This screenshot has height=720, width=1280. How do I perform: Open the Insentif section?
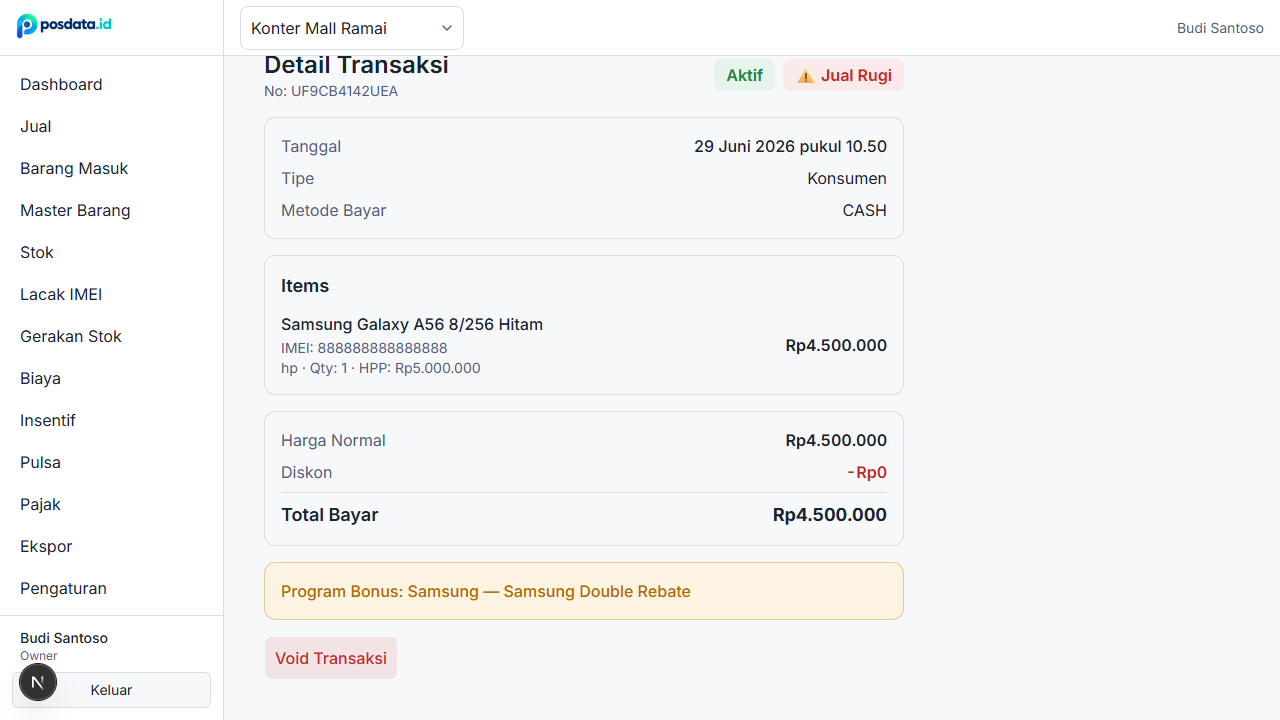[48, 420]
